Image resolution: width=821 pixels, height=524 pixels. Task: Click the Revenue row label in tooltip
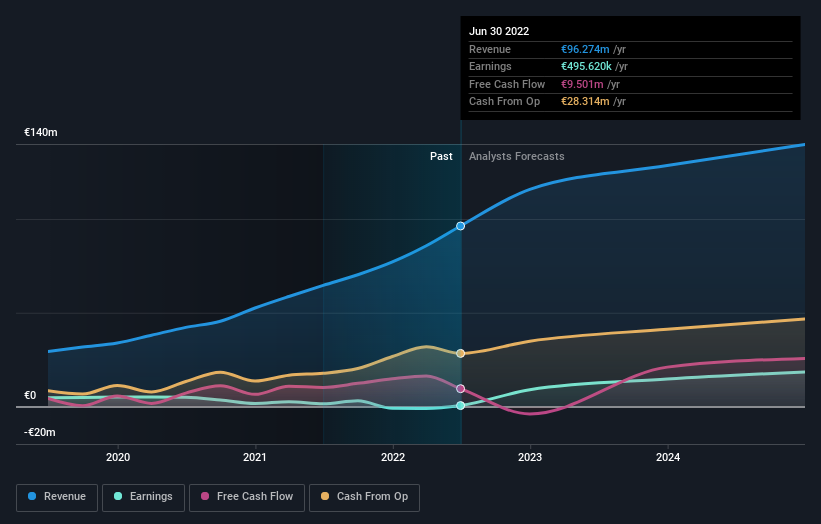pyautogui.click(x=490, y=49)
